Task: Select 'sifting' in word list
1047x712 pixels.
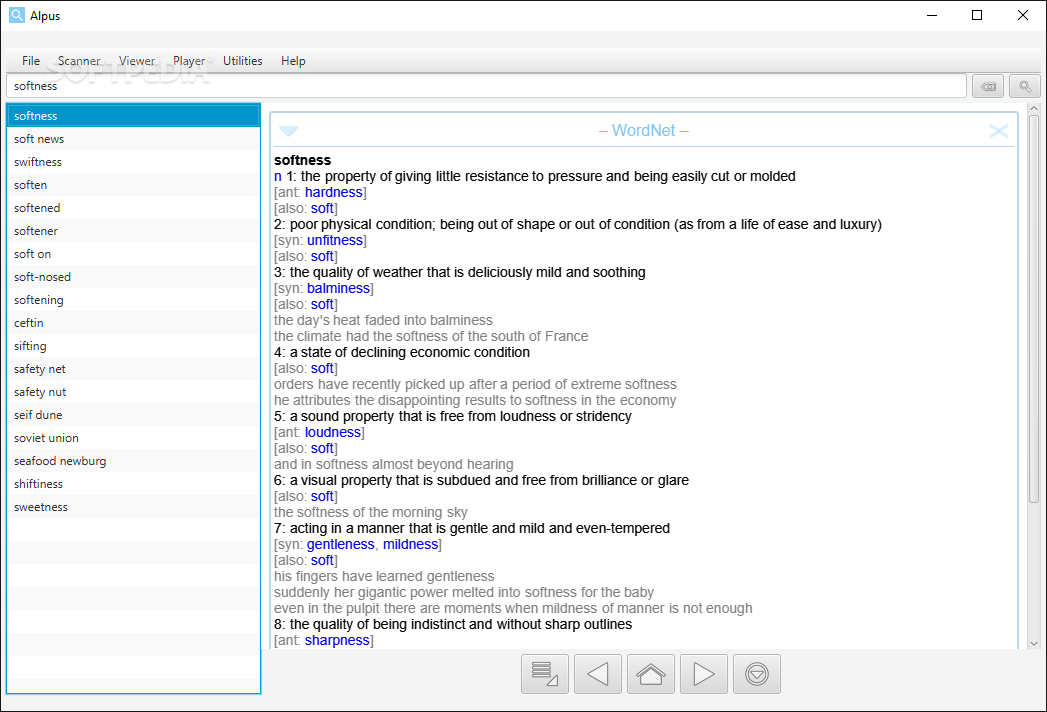Action: pos(134,346)
